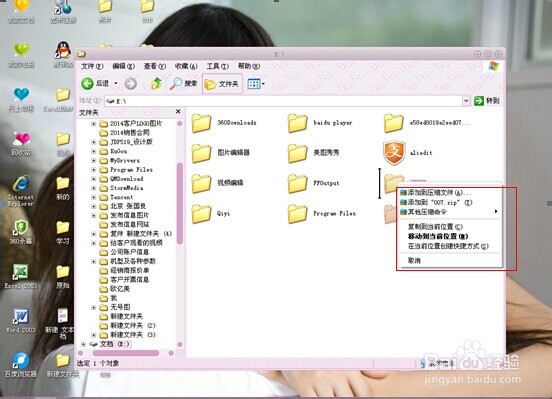Select the FFOutput folder

click(313, 183)
